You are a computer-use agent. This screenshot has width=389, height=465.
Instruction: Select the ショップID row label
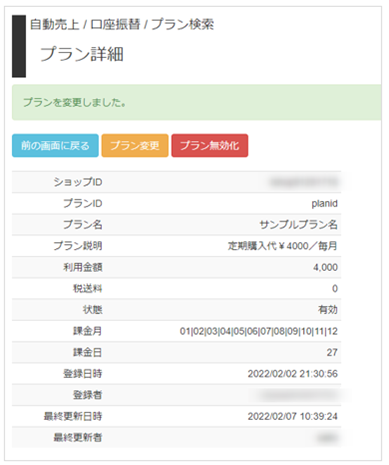pos(78,182)
